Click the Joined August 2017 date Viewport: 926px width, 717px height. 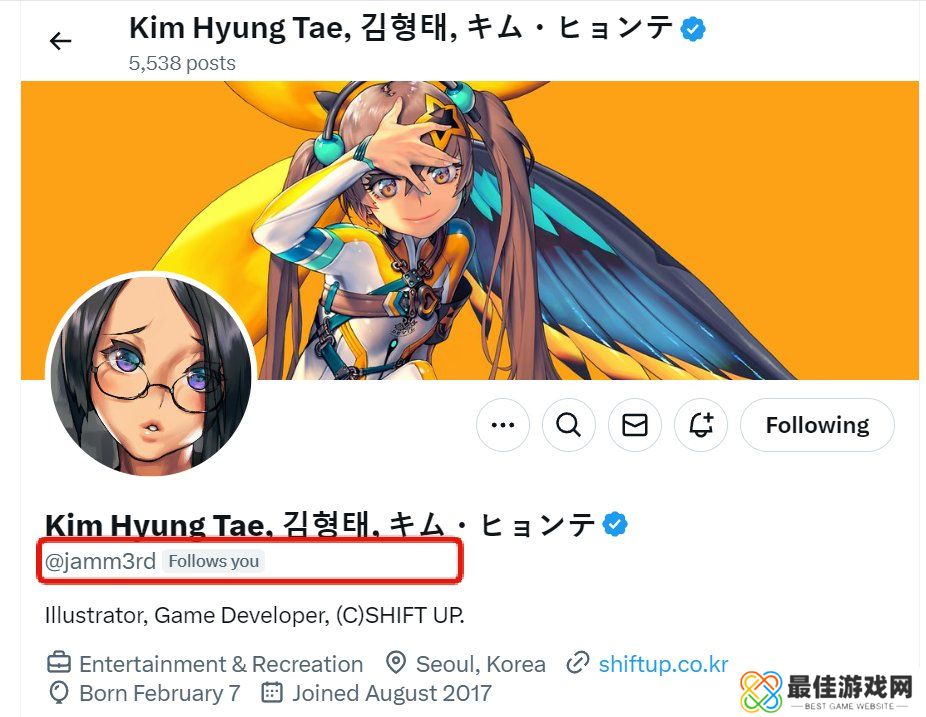[392, 693]
